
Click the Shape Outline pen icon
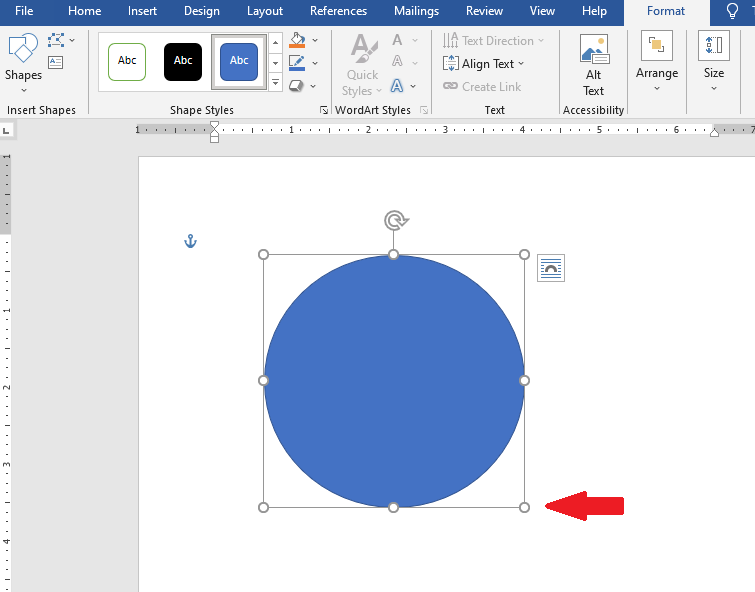tap(297, 63)
